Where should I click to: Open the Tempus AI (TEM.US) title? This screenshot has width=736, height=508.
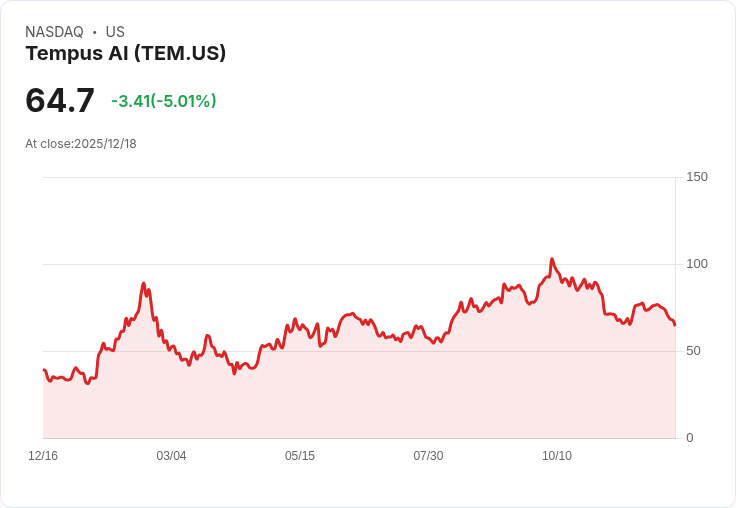click(126, 53)
